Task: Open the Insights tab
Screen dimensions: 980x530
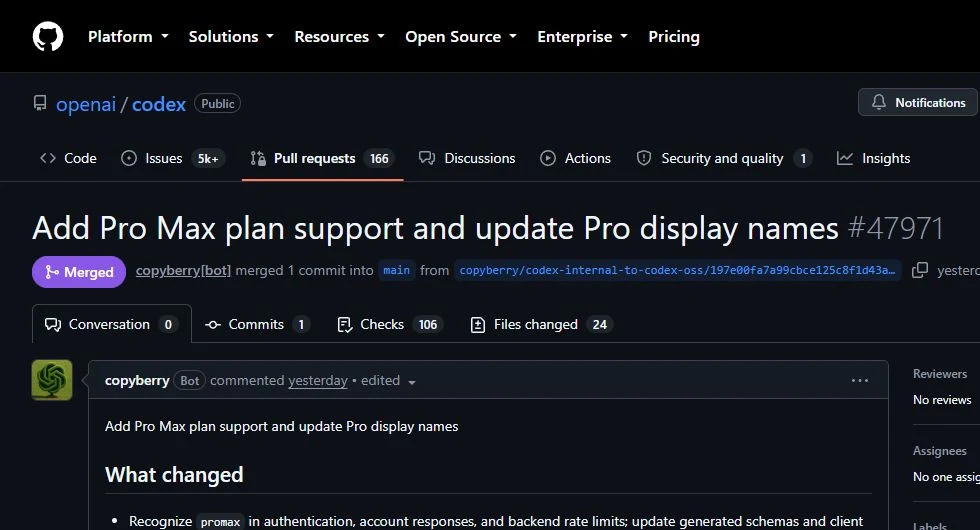Action: pos(873,158)
